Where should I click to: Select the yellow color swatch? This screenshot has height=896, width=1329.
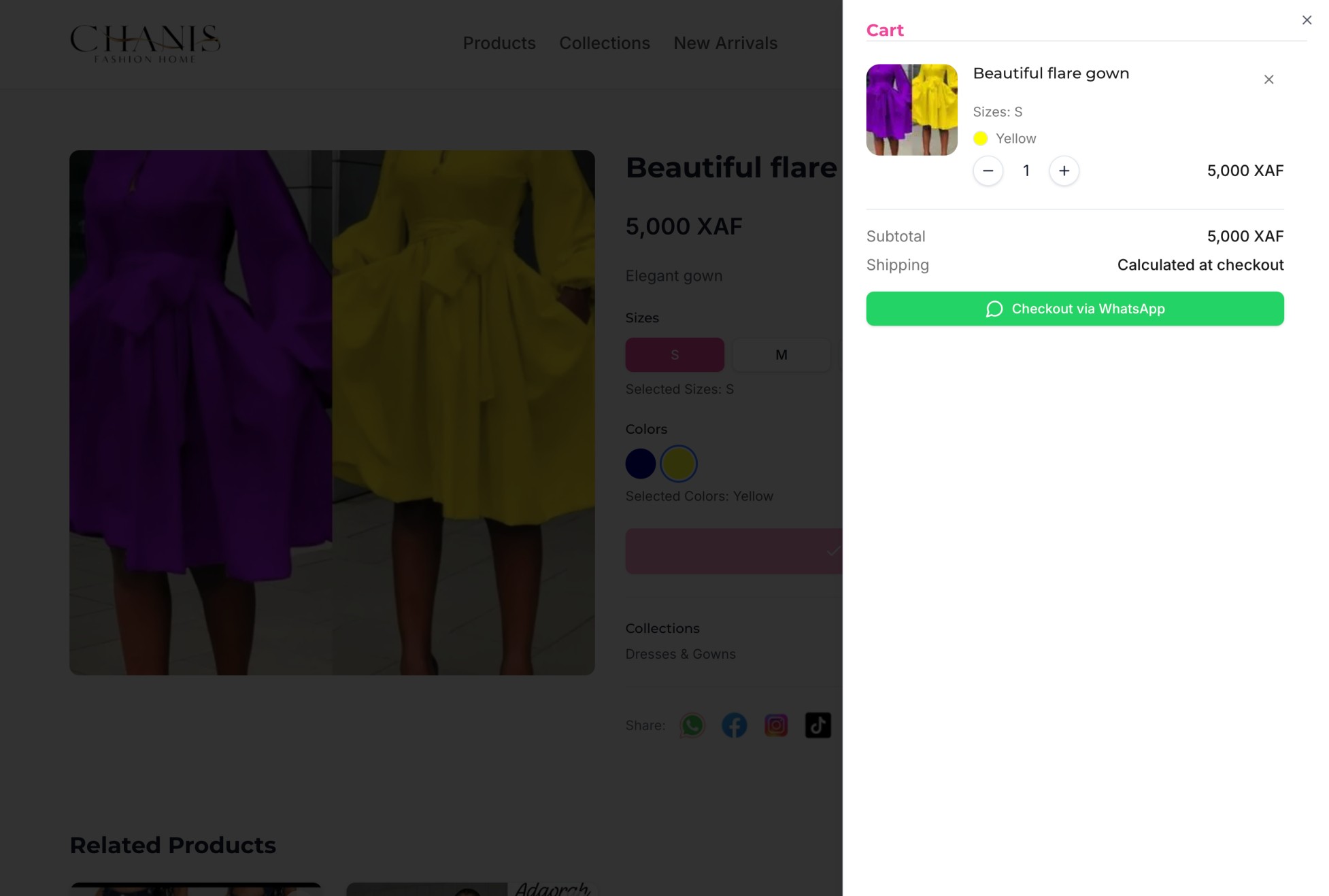coord(678,463)
